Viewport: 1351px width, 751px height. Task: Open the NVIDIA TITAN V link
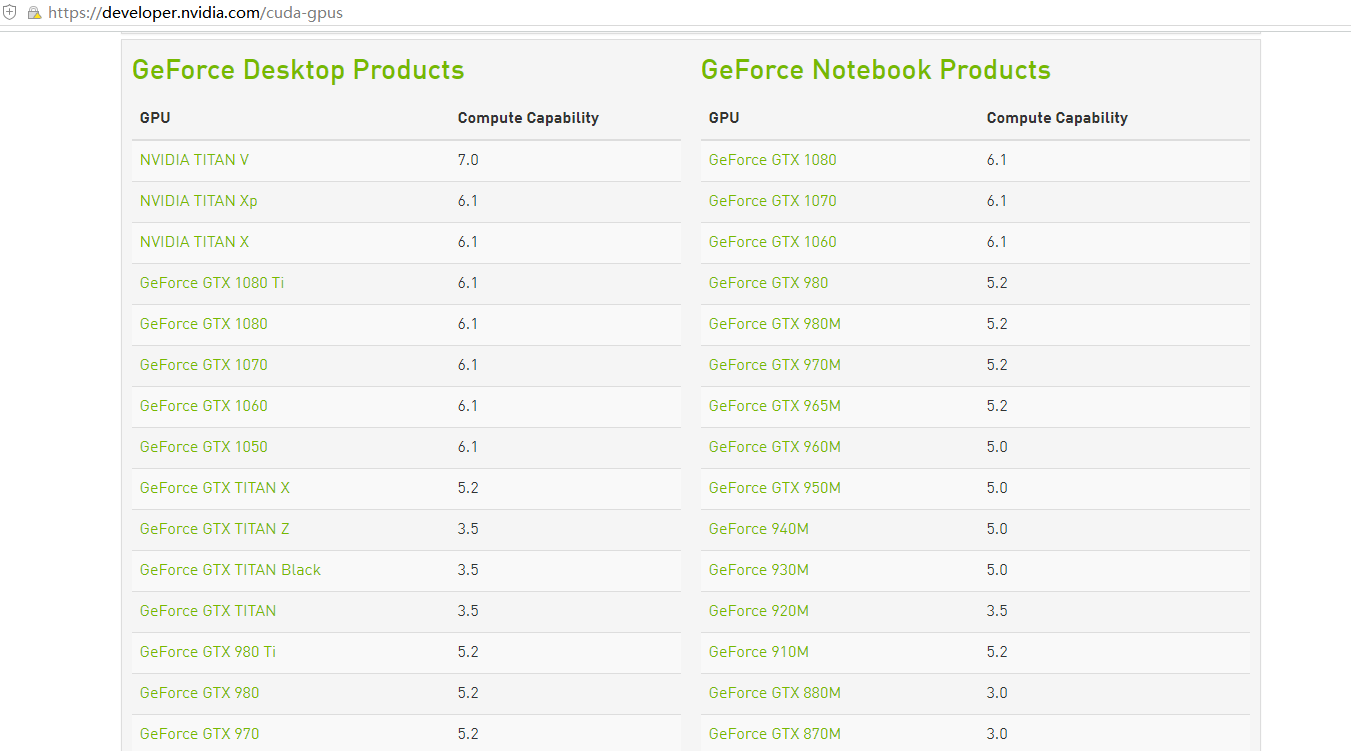[x=194, y=160]
